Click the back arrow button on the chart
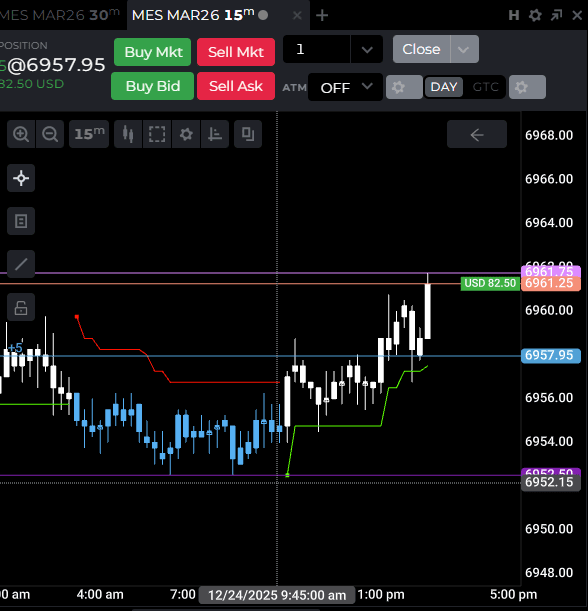 click(x=477, y=134)
